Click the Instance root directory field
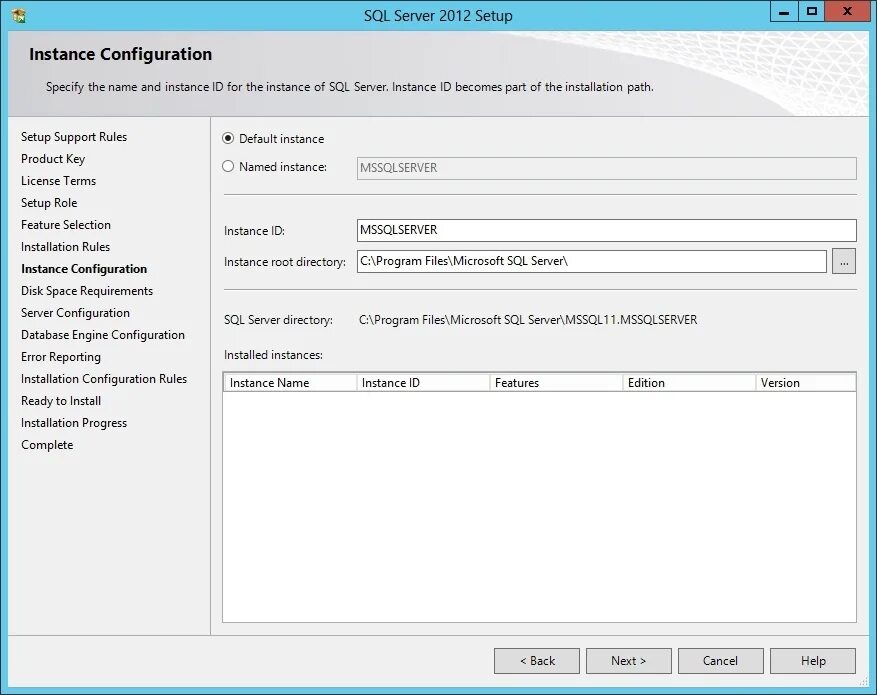The image size is (877, 695). pos(591,261)
